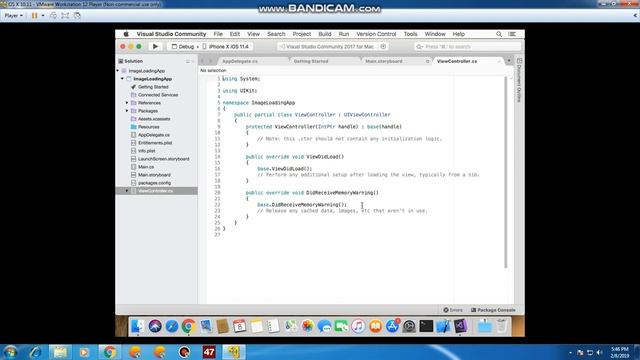Open the document tabs overflow dropdown
Viewport: 640px width, 360px height.
click(509, 61)
